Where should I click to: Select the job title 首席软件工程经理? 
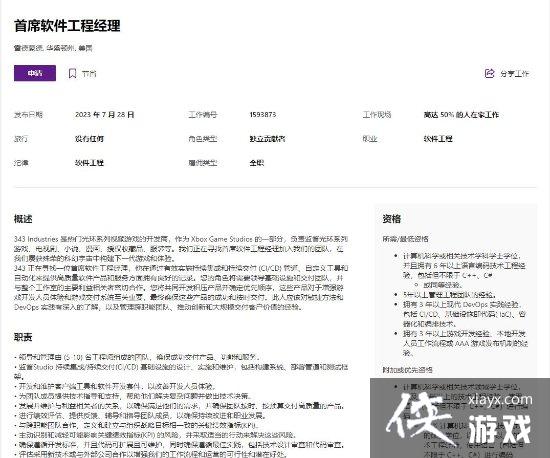67,26
